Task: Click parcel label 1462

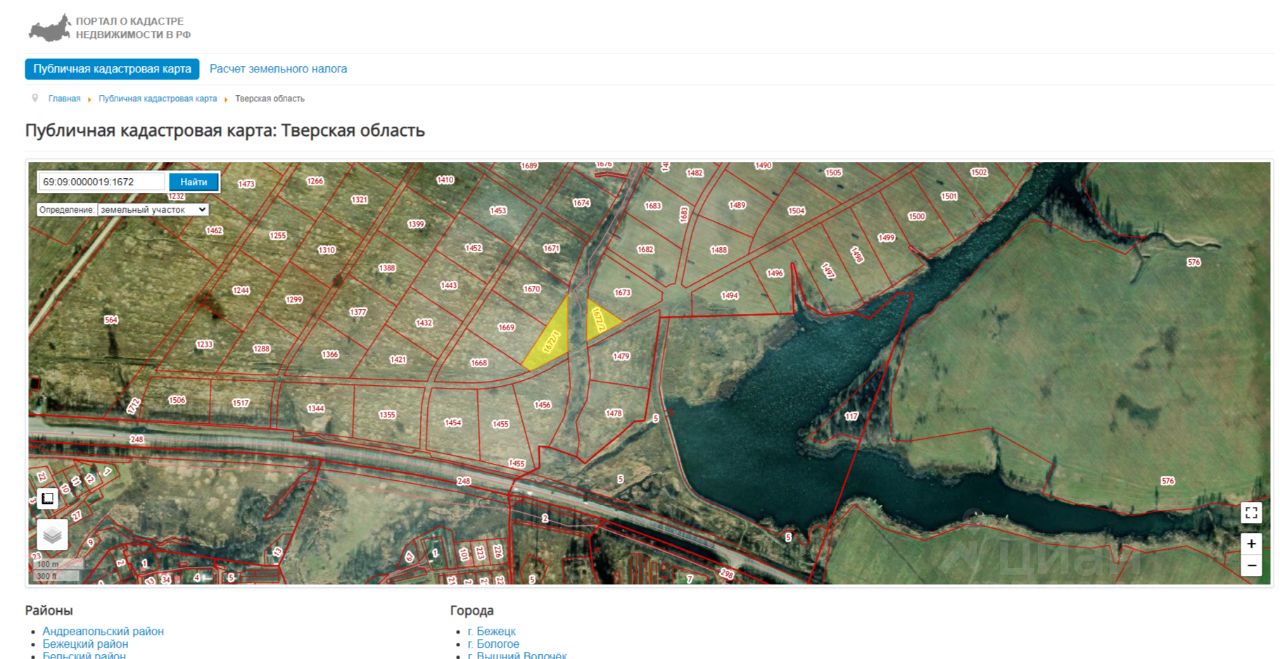Action: [214, 231]
